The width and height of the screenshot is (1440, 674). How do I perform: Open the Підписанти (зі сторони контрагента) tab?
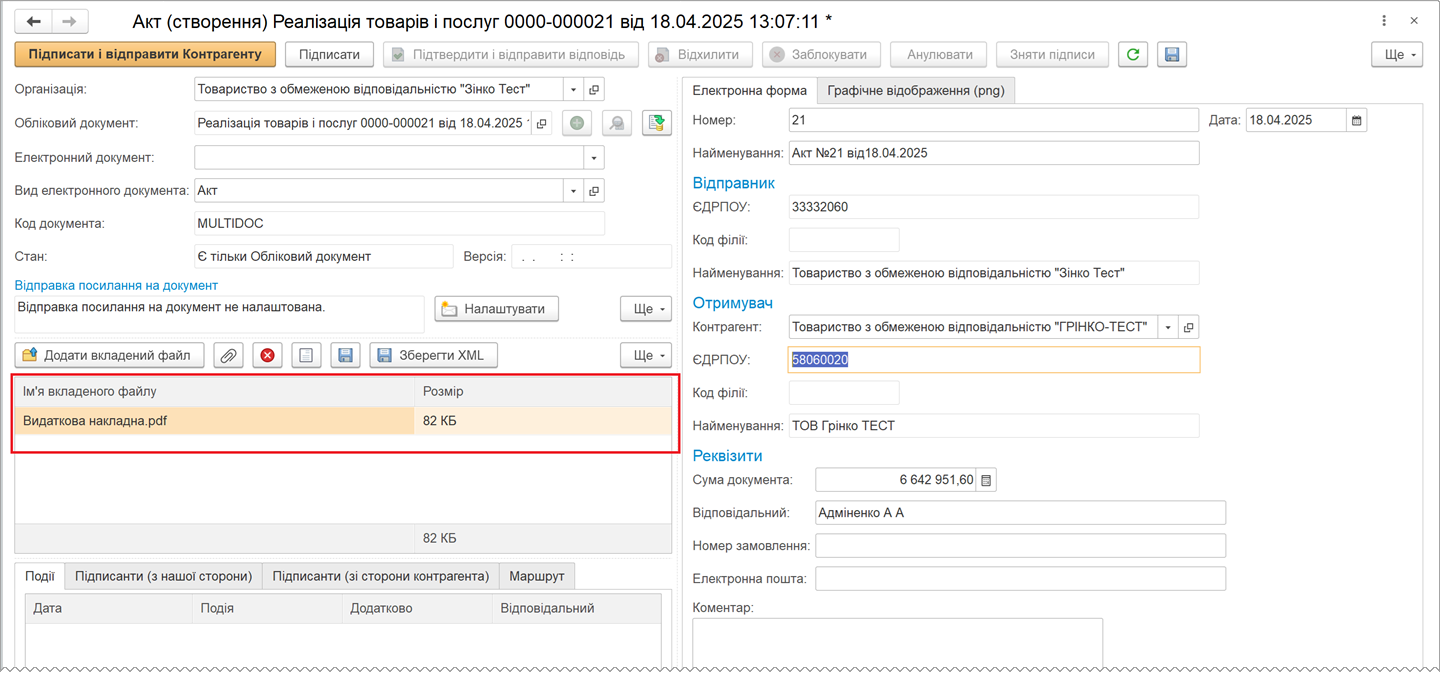click(380, 576)
